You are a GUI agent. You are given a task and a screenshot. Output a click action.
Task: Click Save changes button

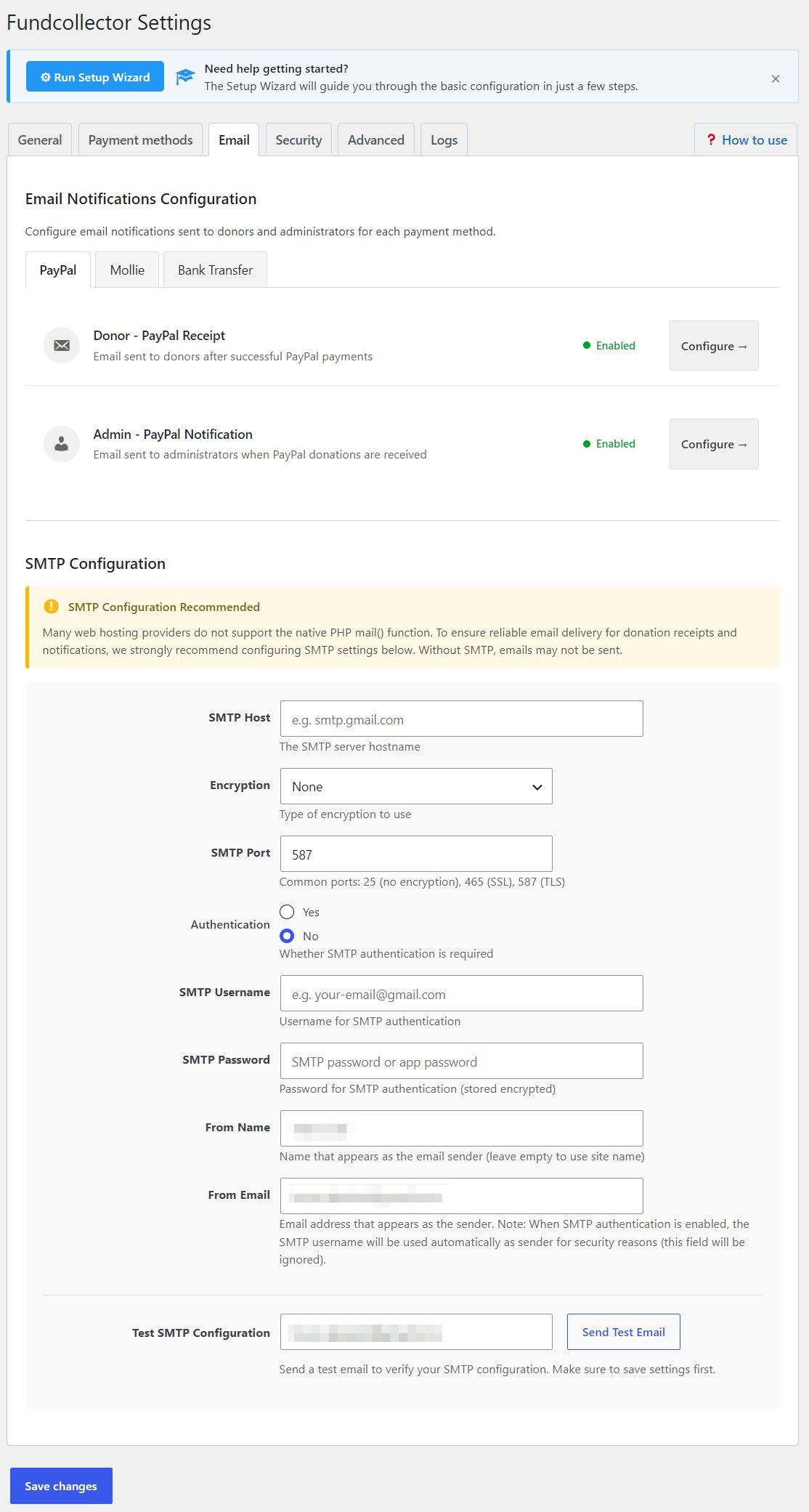61,1486
